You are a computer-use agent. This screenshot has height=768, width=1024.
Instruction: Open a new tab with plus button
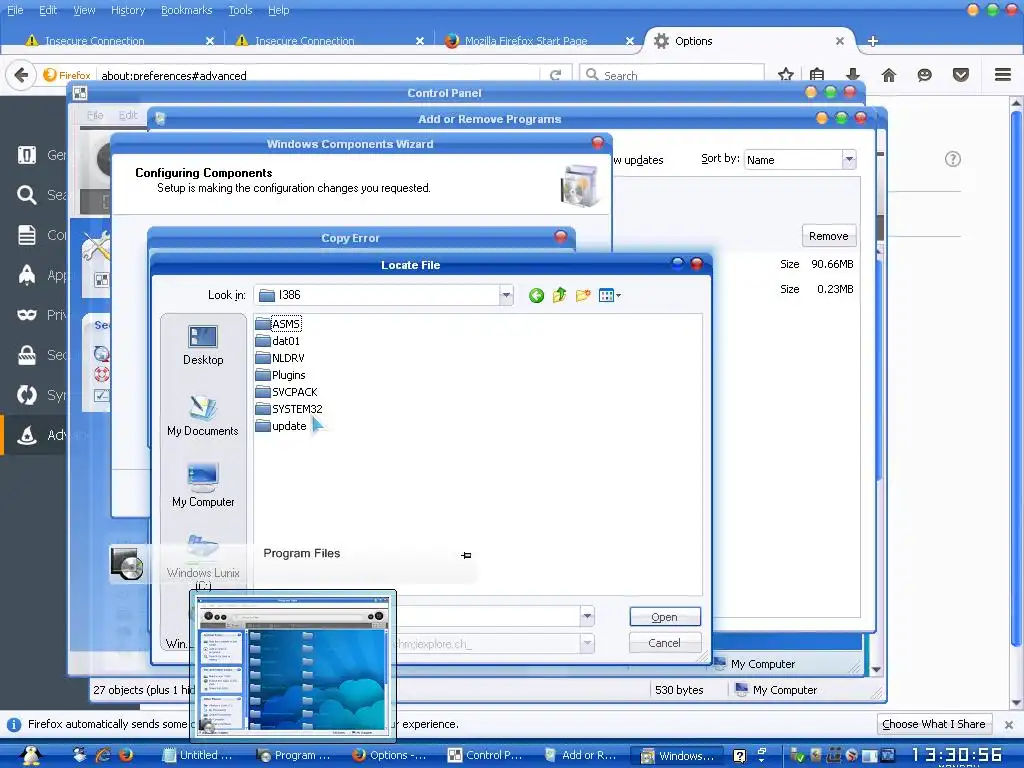coord(873,41)
